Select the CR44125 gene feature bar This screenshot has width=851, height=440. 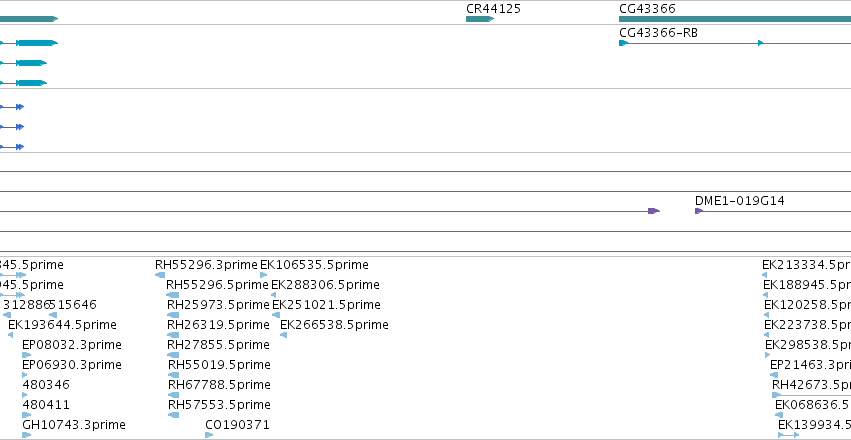tap(480, 19)
